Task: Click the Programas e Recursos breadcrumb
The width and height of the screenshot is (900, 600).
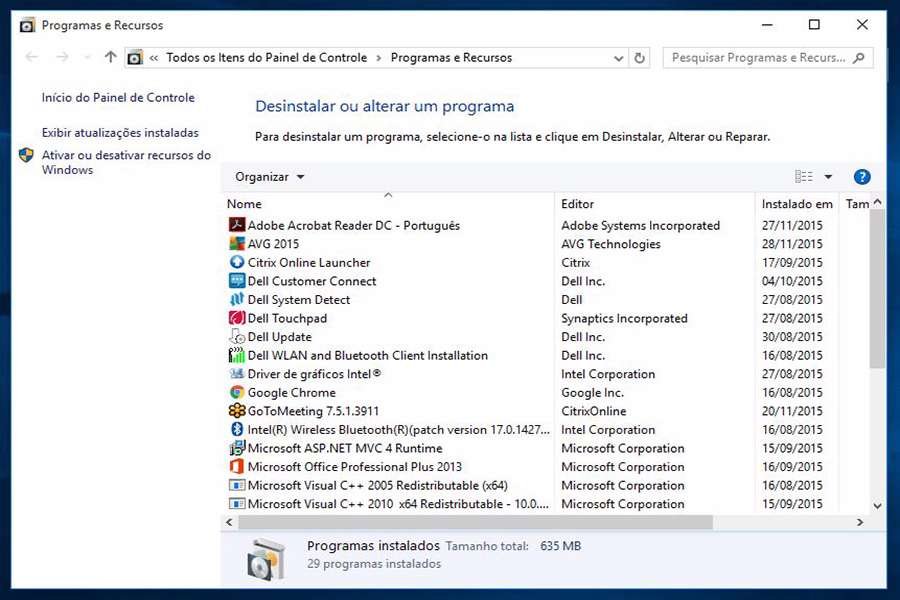Action: point(451,57)
